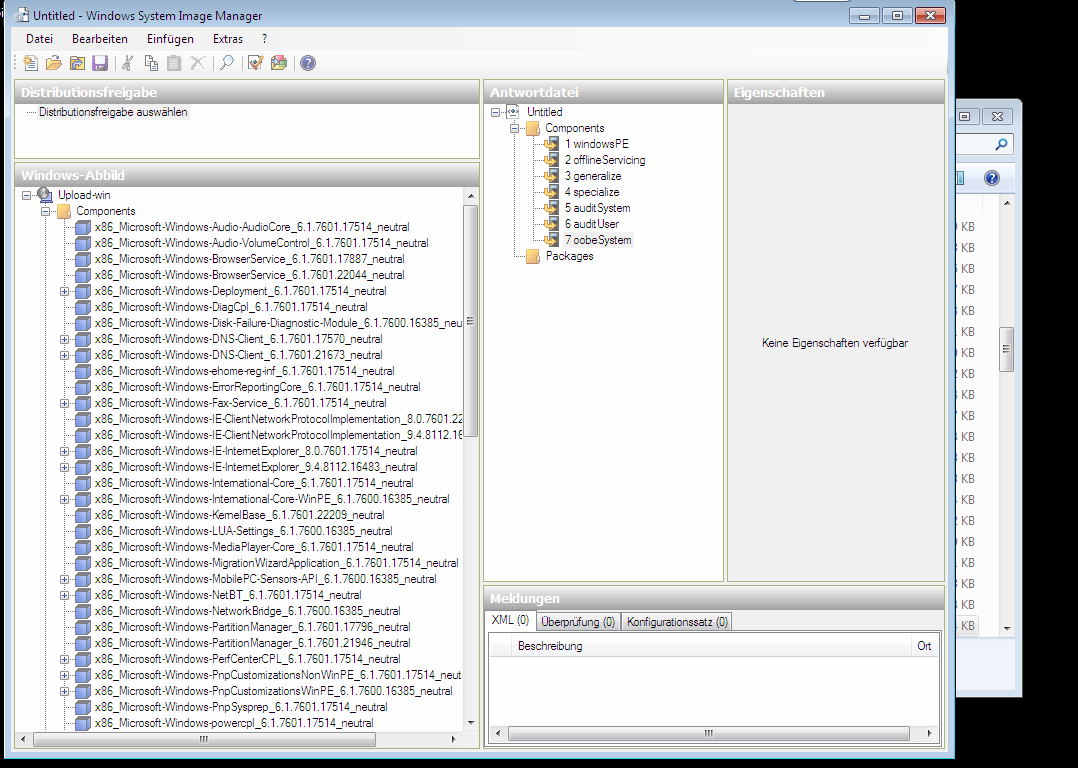Click the Upload-win image icon in tree
Screen dimensions: 1078x768
(45, 195)
